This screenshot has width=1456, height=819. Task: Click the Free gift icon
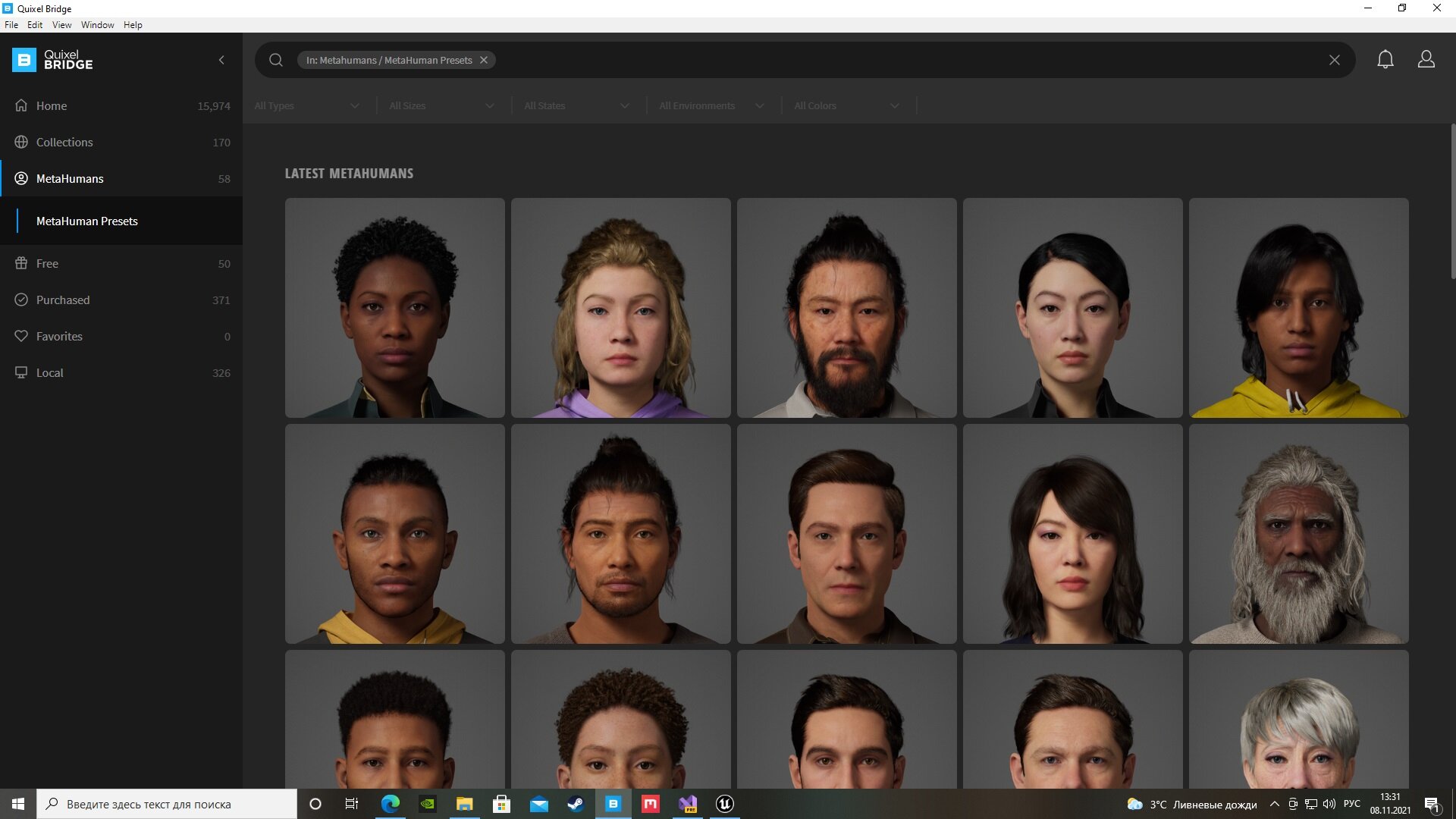coord(21,263)
